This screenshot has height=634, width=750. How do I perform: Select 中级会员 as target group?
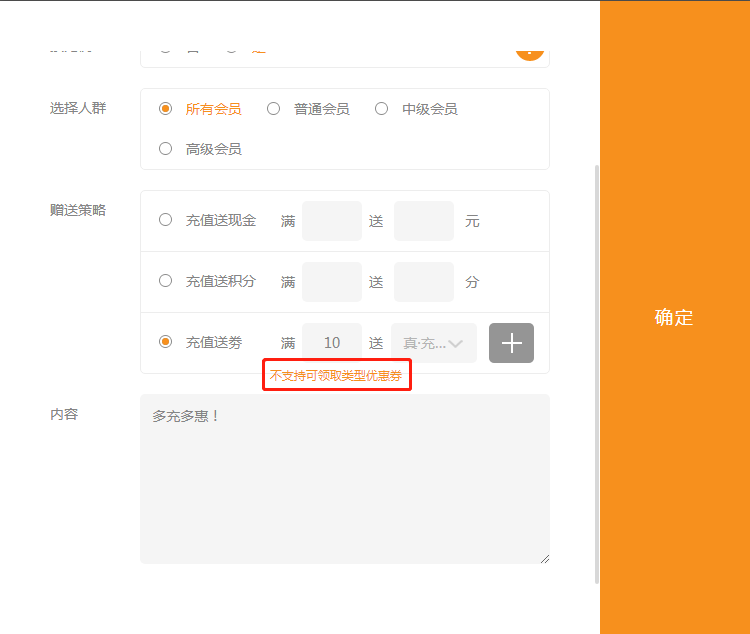[382, 109]
